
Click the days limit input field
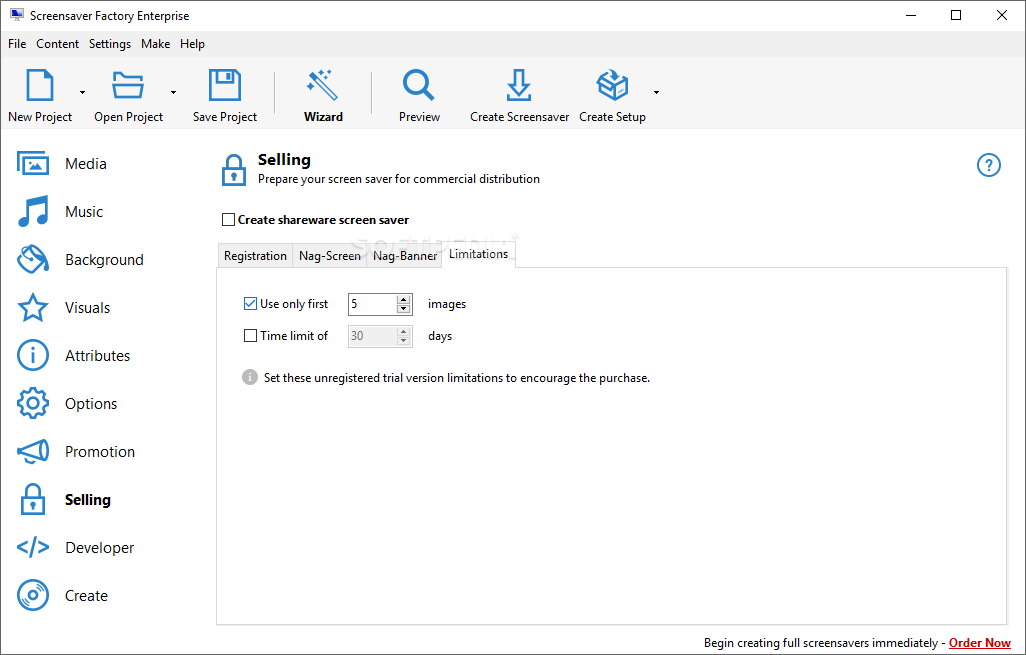click(x=372, y=336)
